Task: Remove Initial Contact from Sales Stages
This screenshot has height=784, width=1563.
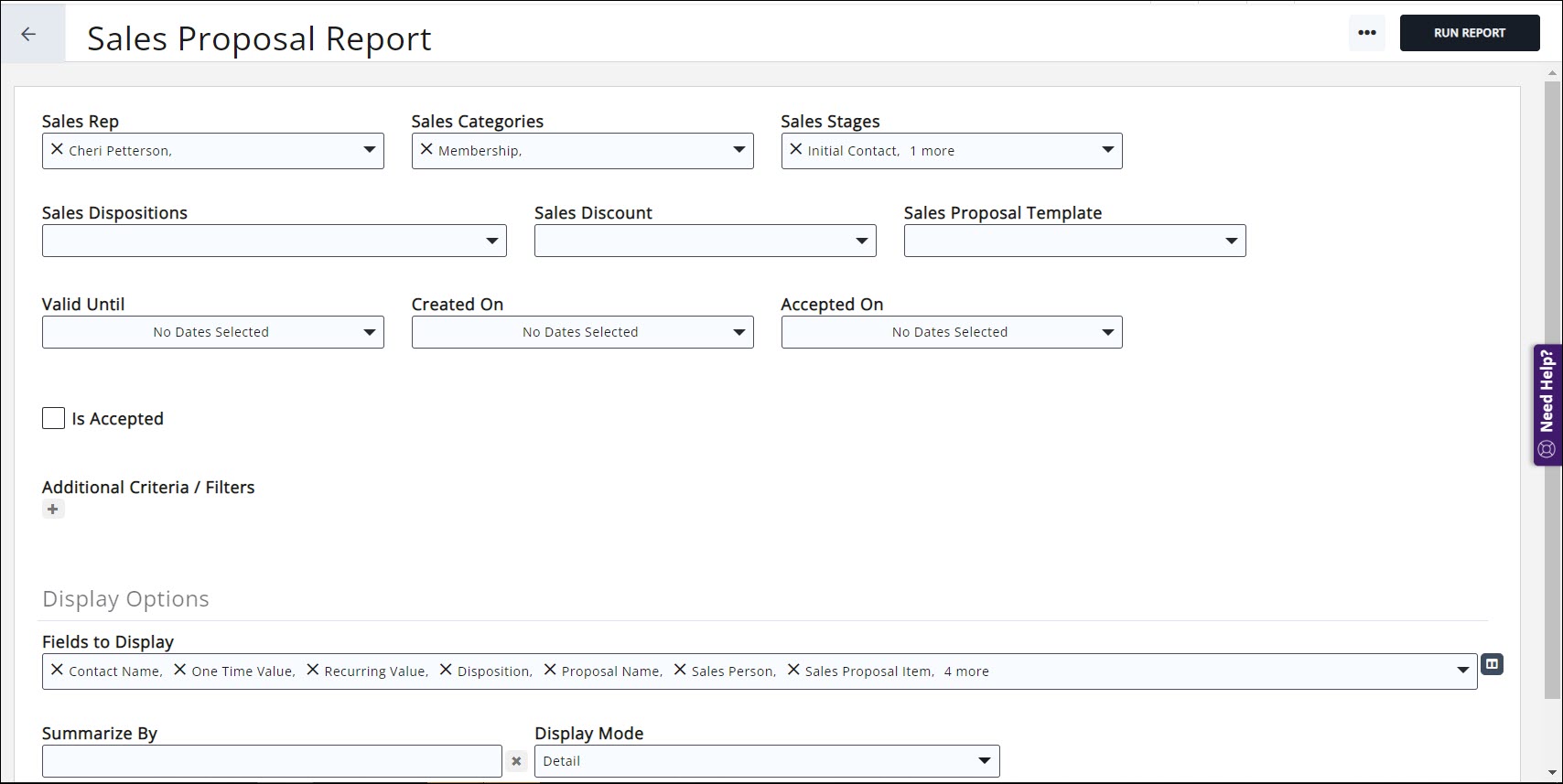Action: [x=795, y=149]
